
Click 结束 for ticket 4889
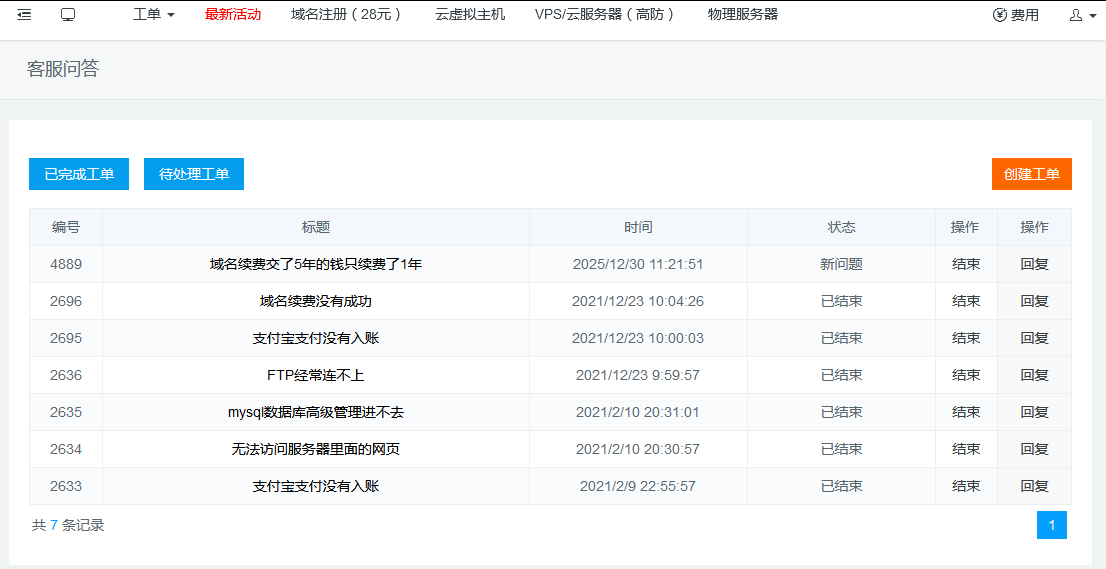pyautogui.click(x=965, y=265)
